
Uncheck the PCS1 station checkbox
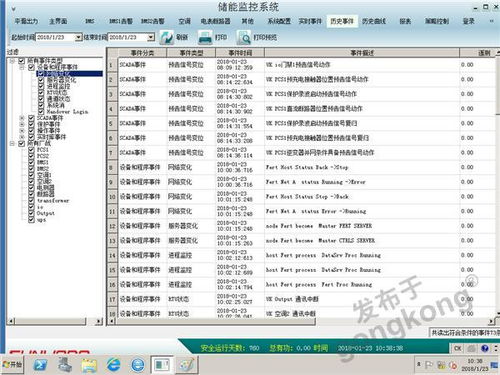click(x=31, y=150)
